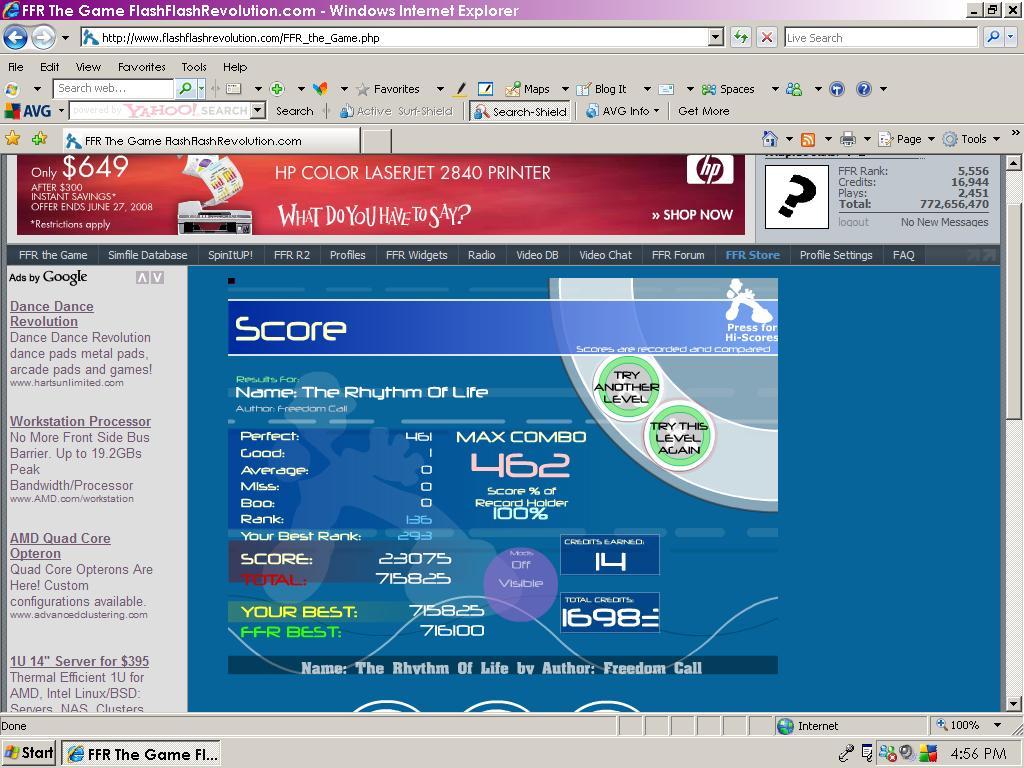
Task: Click the Refresh page icon
Action: pos(741,37)
